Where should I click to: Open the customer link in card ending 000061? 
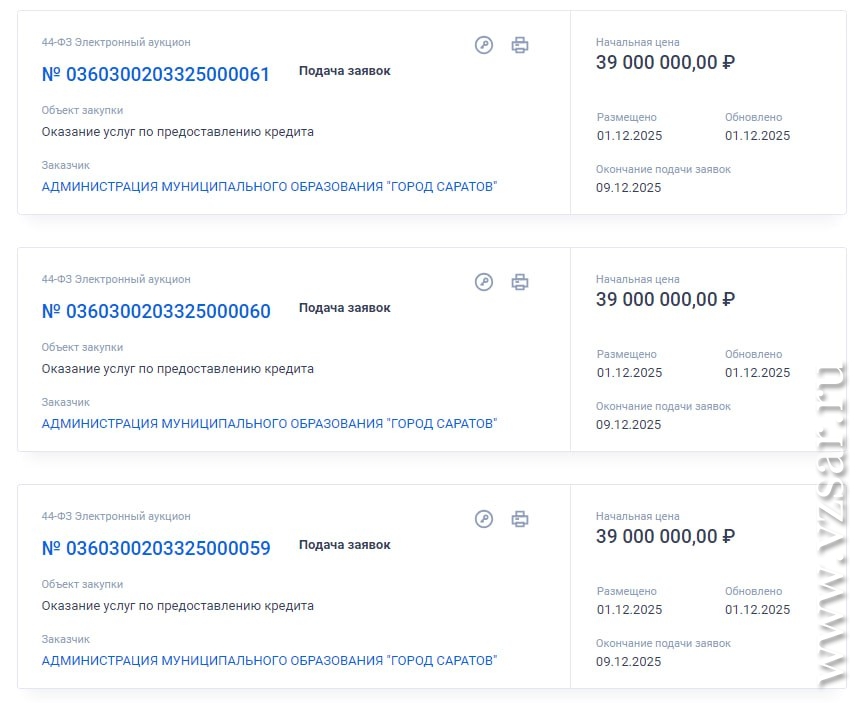(x=269, y=187)
